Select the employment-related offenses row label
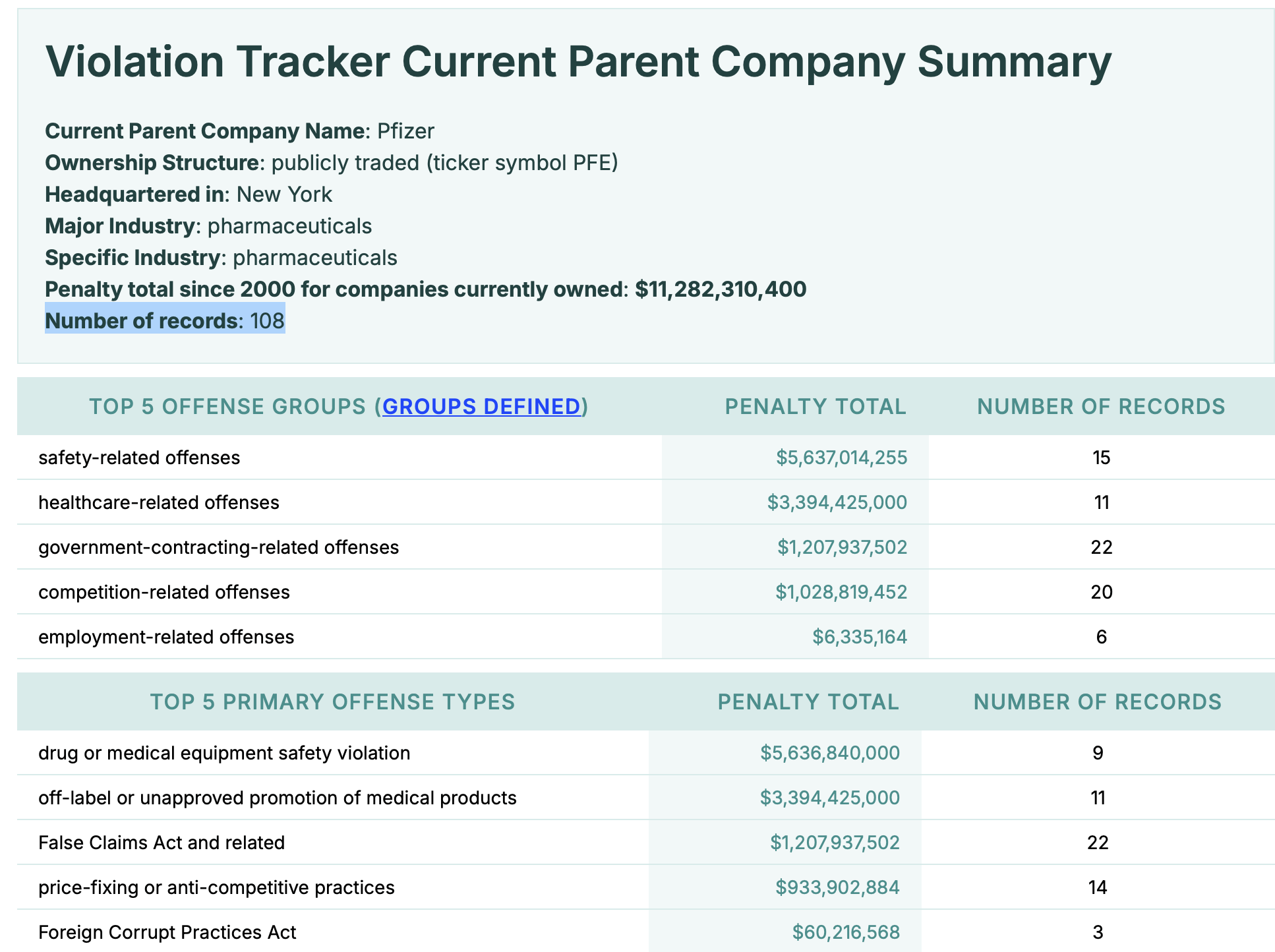 click(x=166, y=637)
